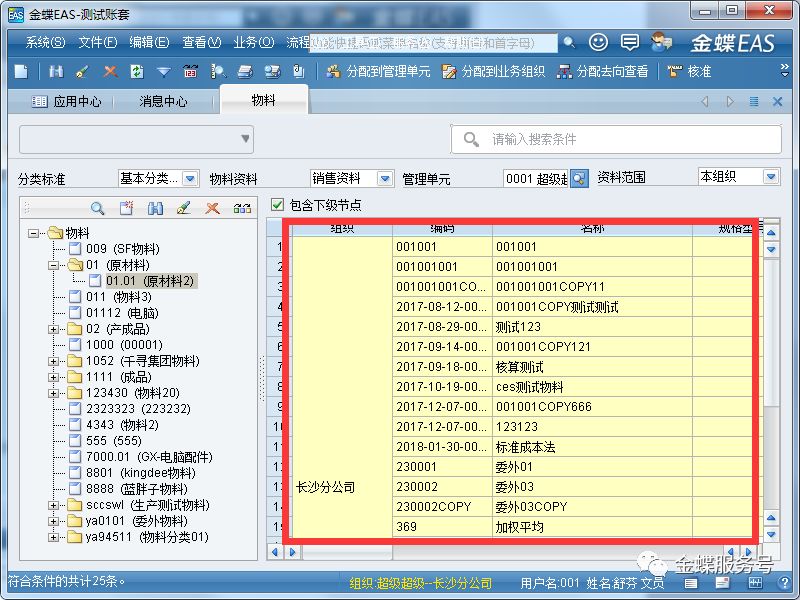
Task: Select tree item 01.01 (原材料2)
Action: pos(150,281)
